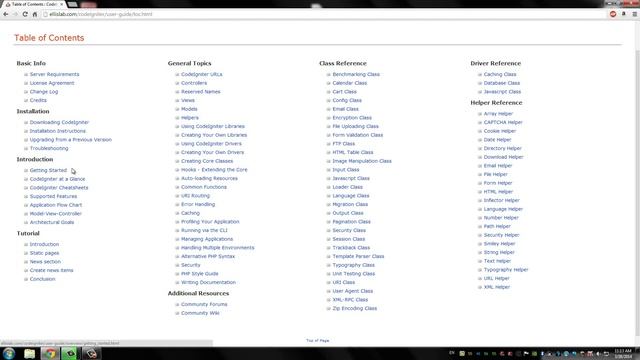The height and width of the screenshot is (360, 640).
Task: Open Downloading CodeIgniter link
Action: (59, 122)
